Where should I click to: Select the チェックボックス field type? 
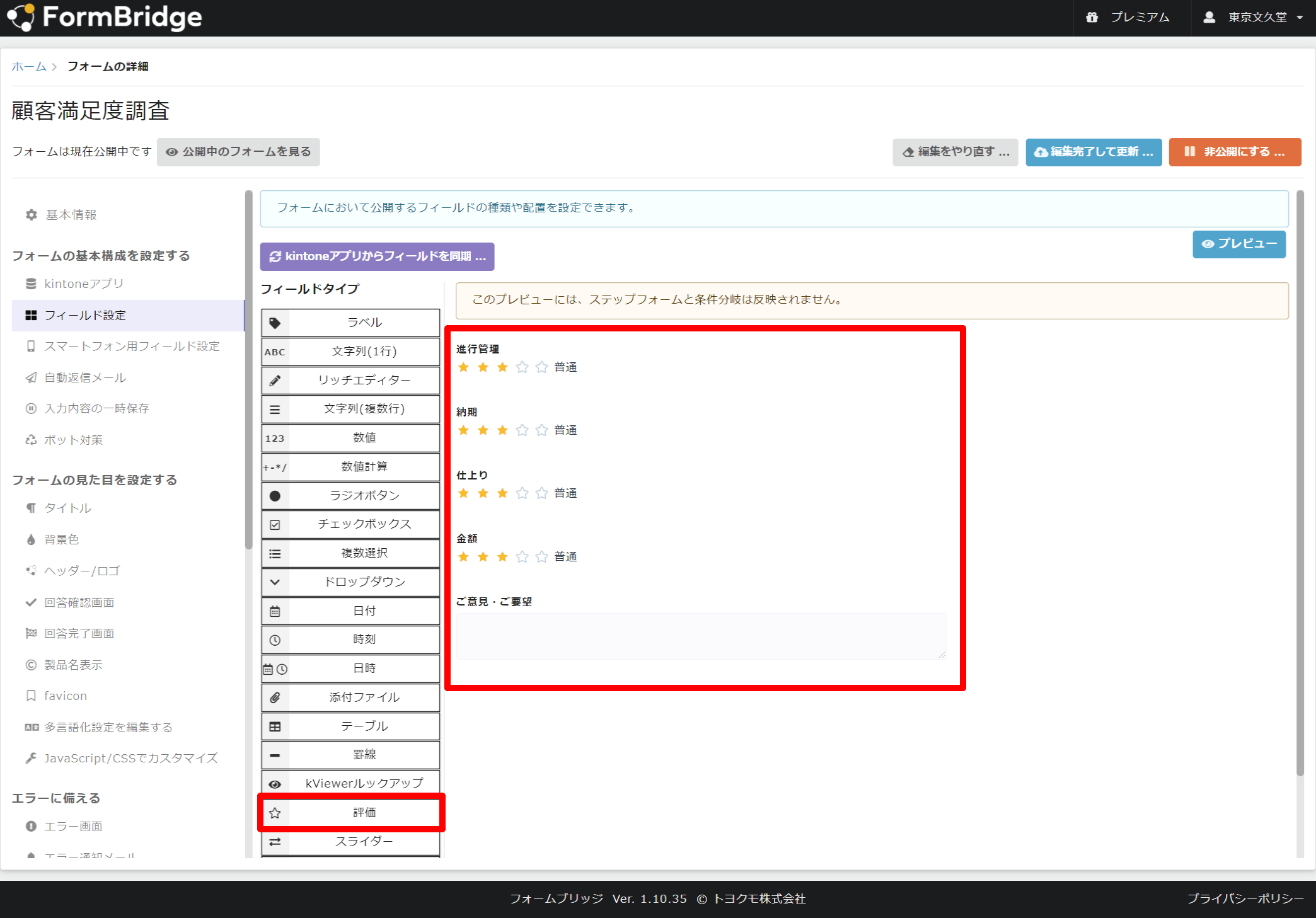click(364, 524)
